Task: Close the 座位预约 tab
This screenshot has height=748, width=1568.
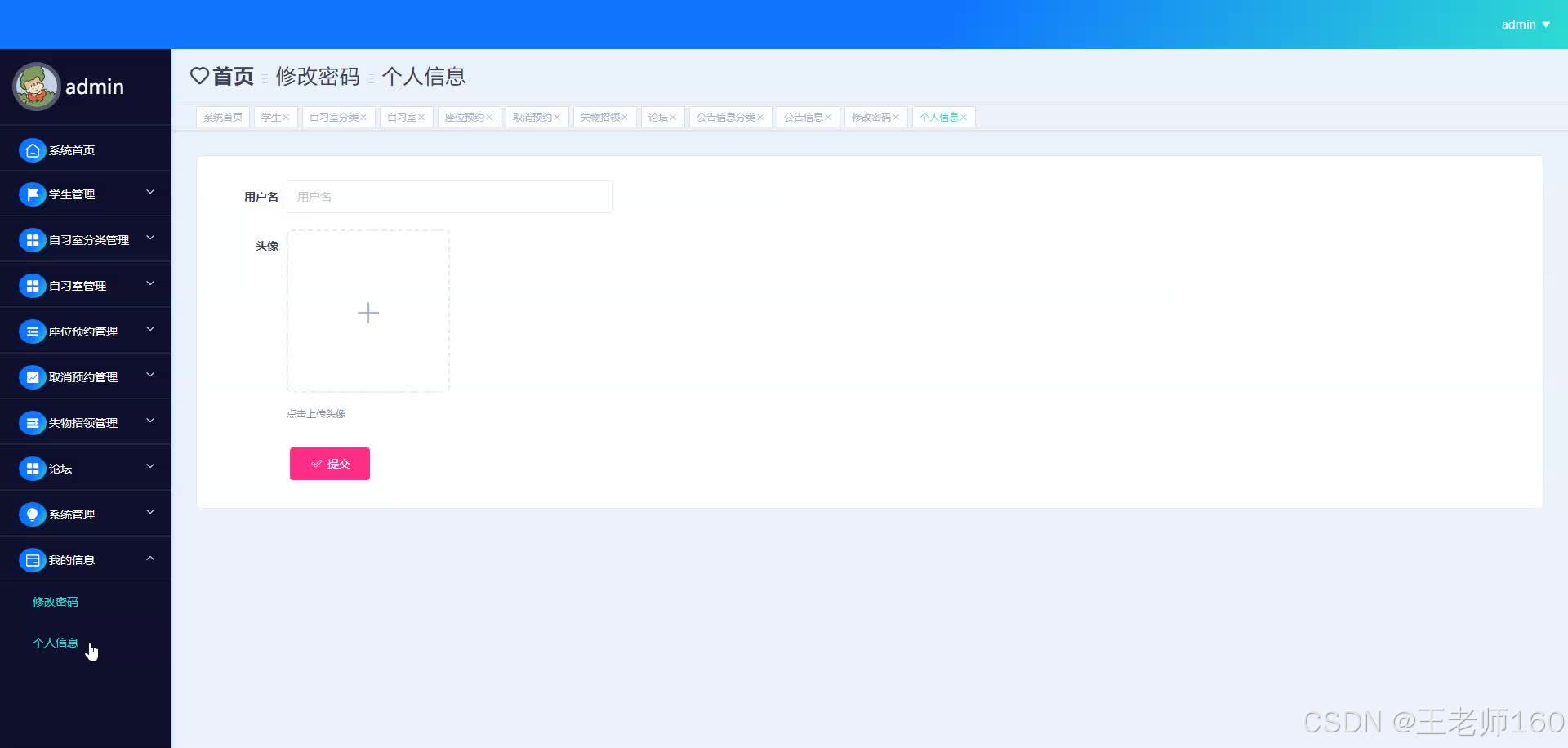Action: [489, 118]
